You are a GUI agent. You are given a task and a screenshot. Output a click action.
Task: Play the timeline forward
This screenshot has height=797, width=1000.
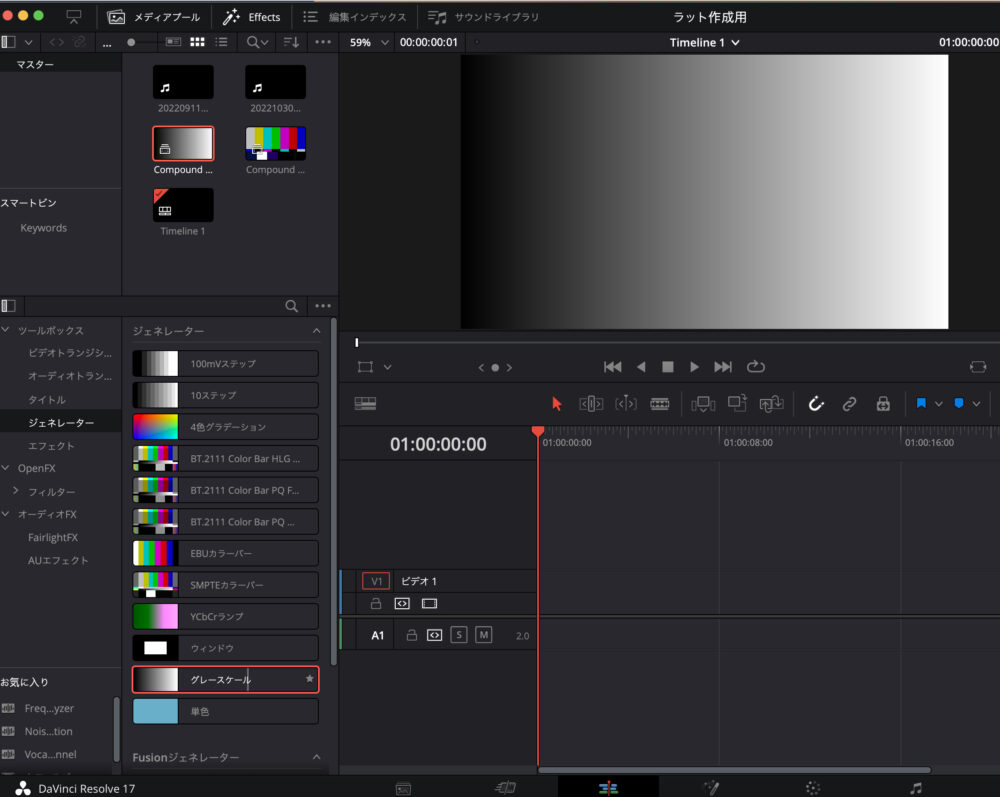pyautogui.click(x=695, y=367)
